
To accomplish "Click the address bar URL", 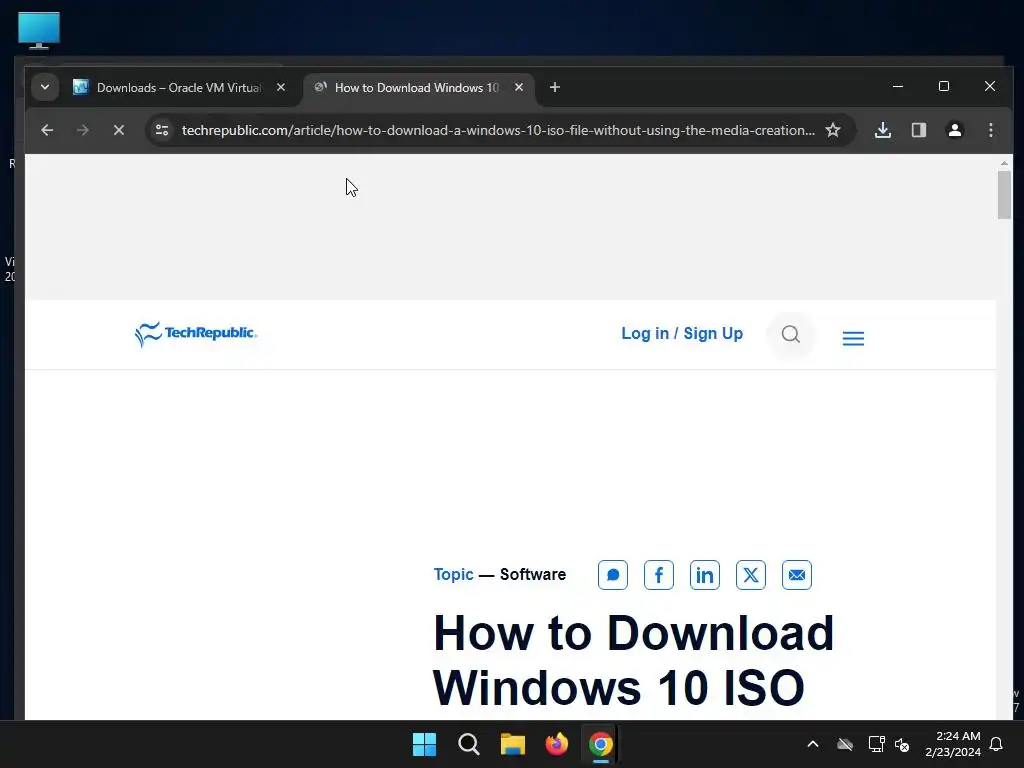I will click(x=498, y=130).
